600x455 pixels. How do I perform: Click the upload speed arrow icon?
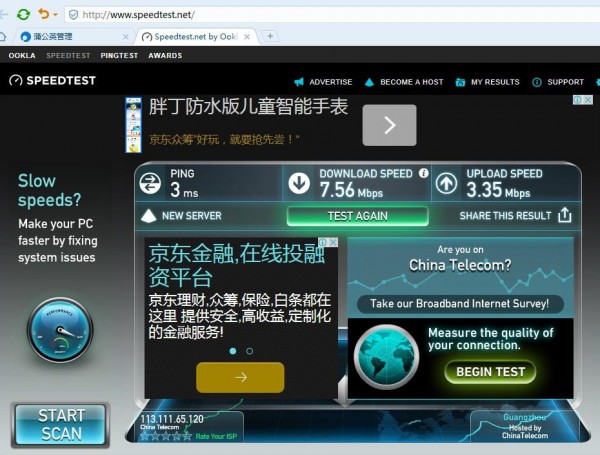tap(446, 183)
